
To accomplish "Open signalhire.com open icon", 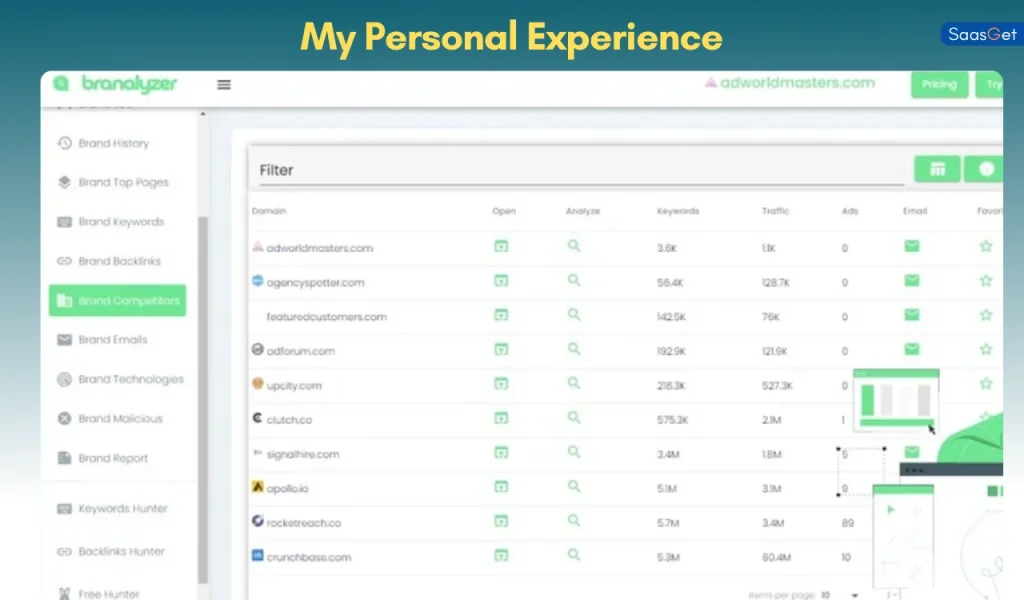I will (501, 452).
